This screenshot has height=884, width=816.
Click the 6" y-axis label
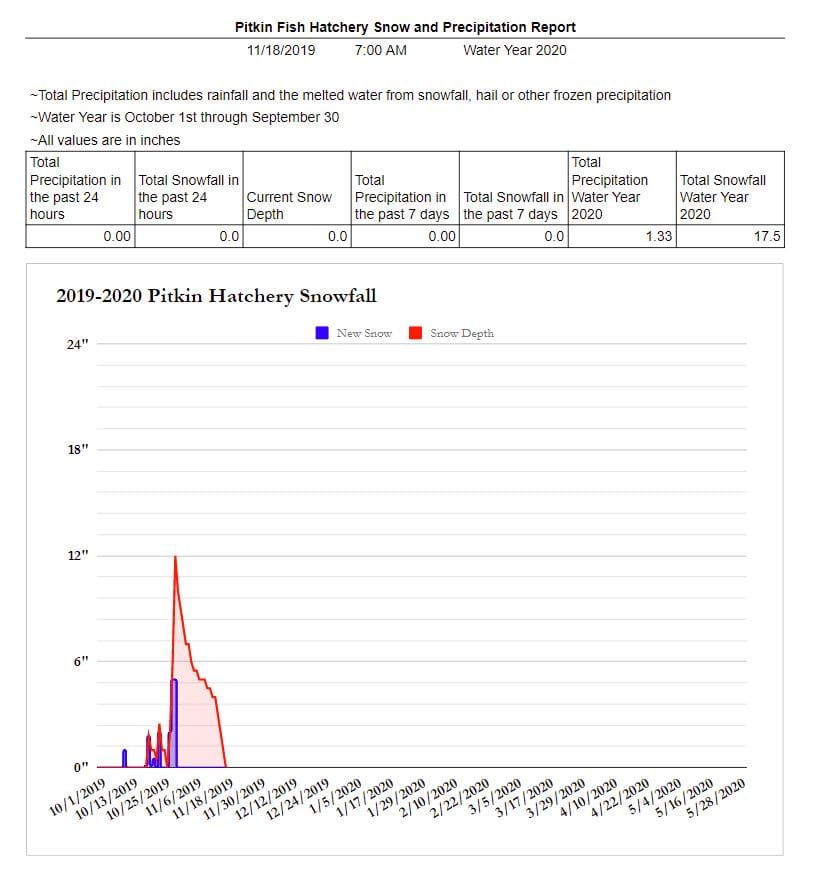click(80, 661)
